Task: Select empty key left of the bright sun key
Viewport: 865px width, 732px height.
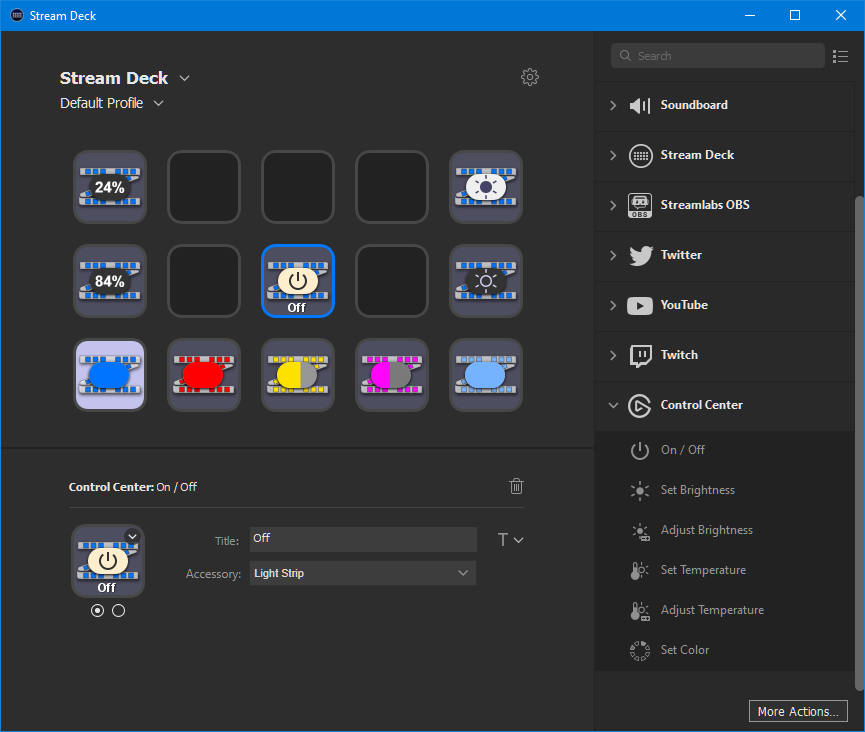Action: click(x=392, y=187)
